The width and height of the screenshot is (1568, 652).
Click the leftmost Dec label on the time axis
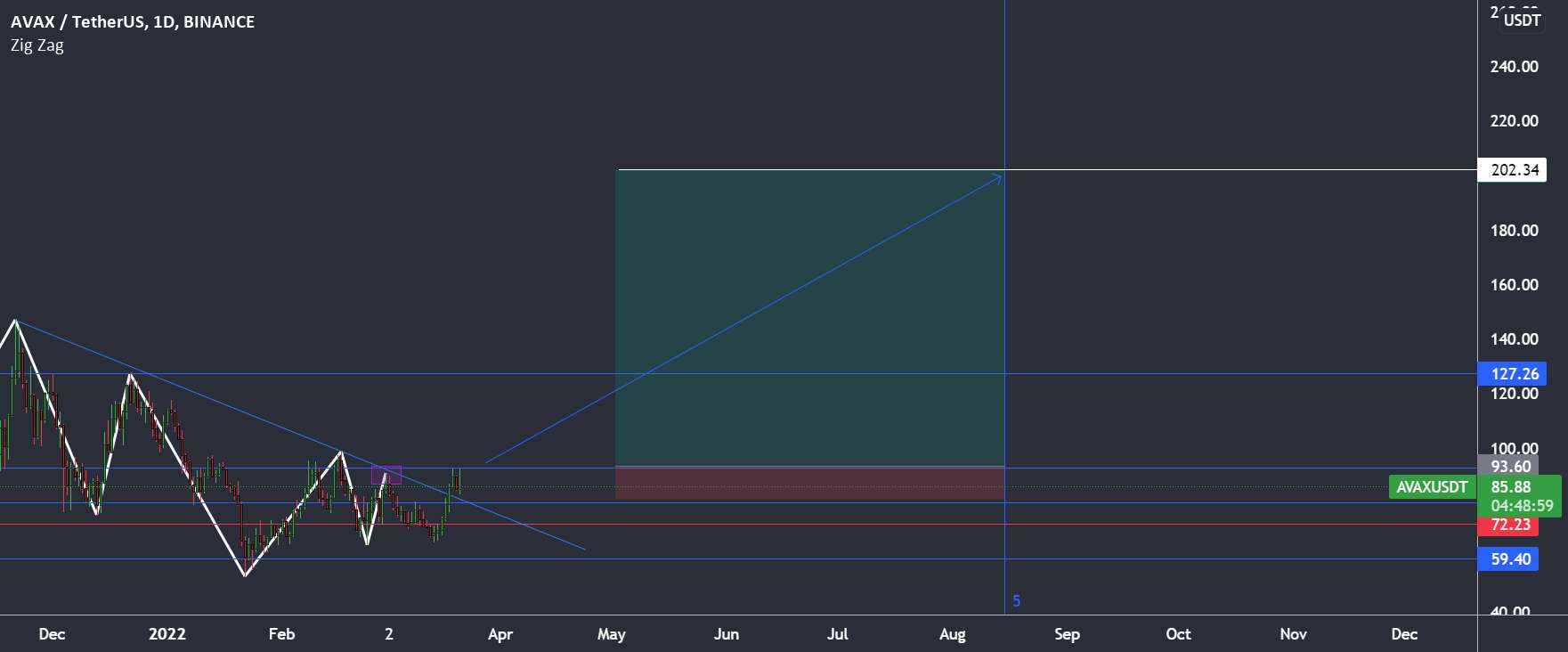(52, 634)
